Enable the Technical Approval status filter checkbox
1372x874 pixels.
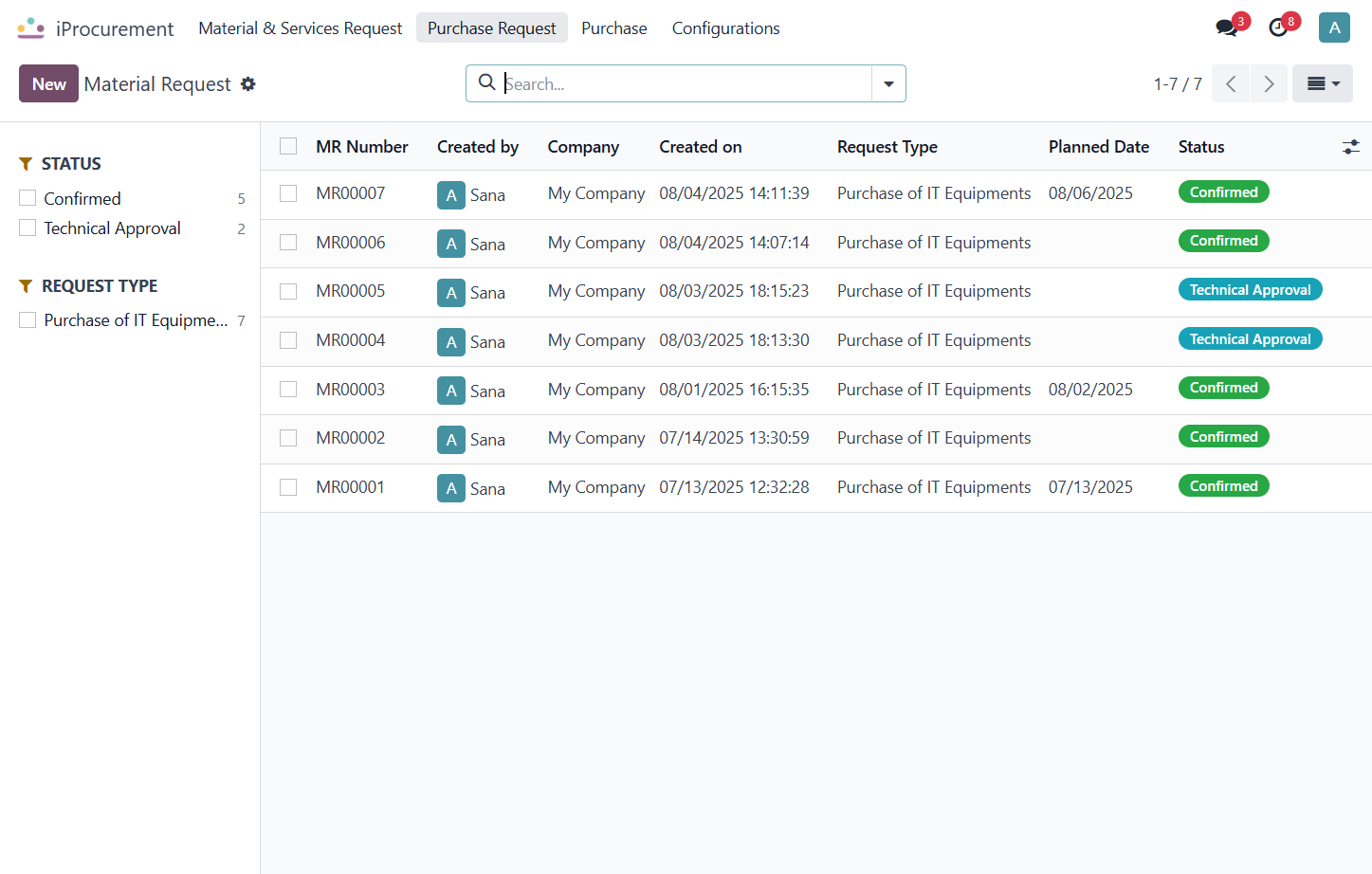click(27, 228)
